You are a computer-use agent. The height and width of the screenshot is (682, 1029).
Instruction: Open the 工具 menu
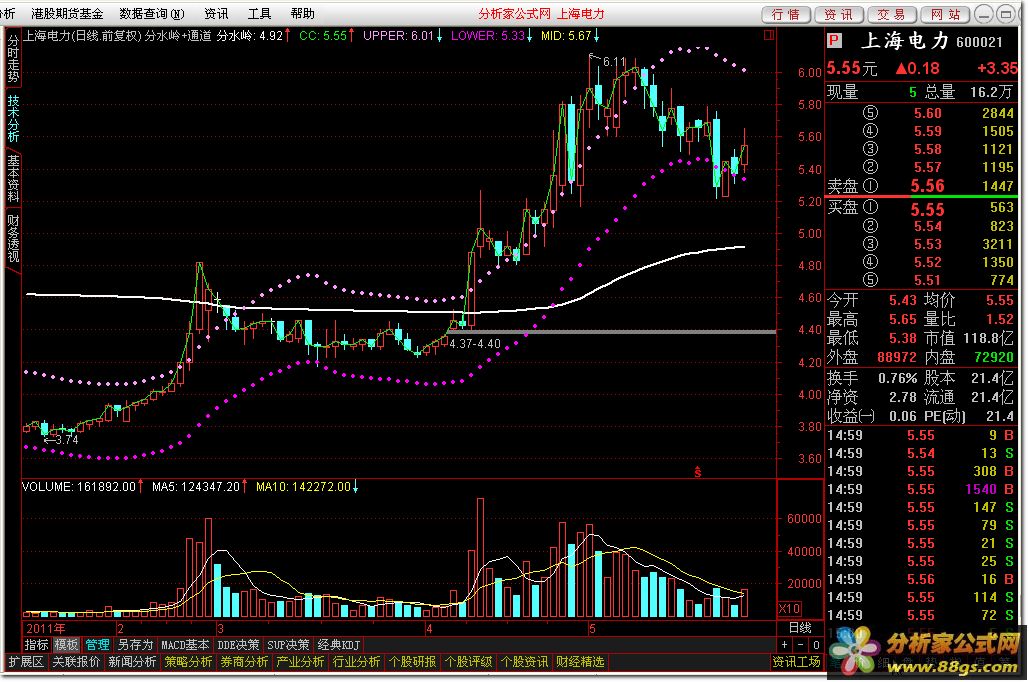click(259, 13)
